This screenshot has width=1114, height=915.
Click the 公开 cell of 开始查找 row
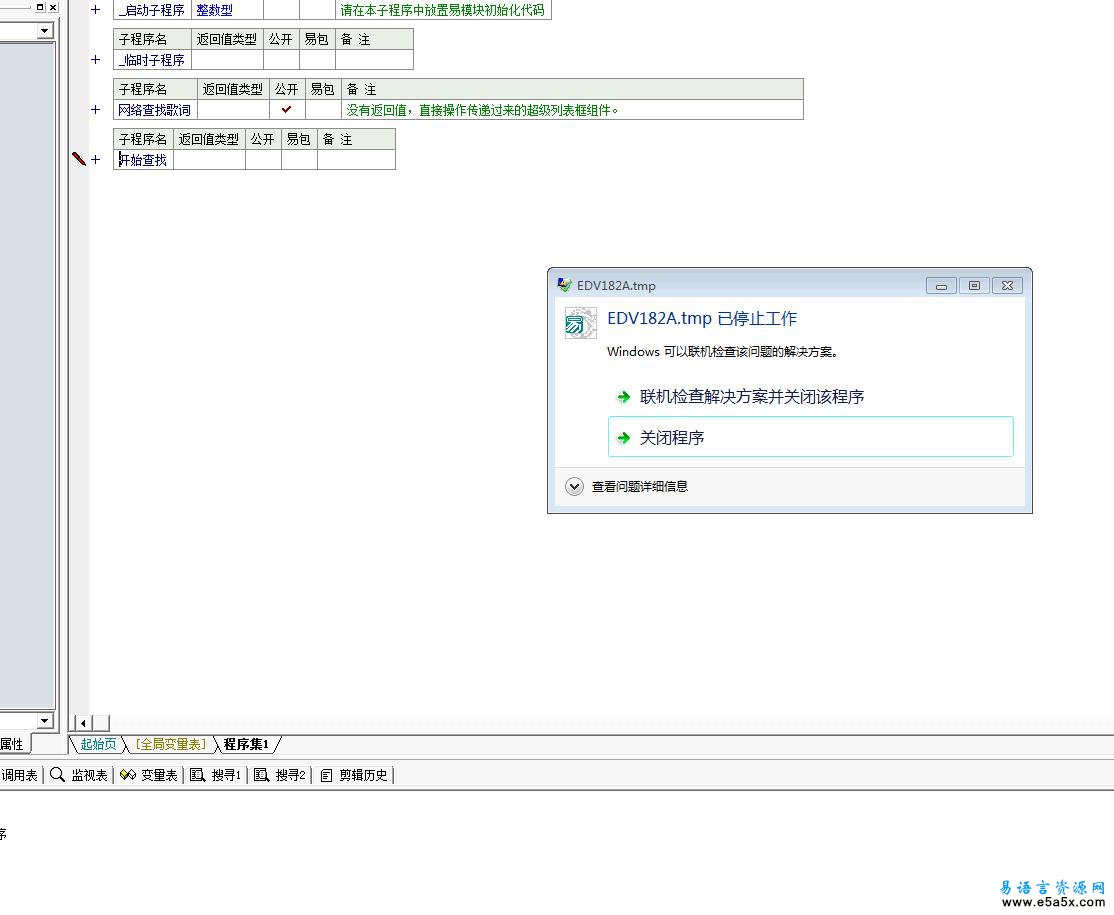pos(263,160)
